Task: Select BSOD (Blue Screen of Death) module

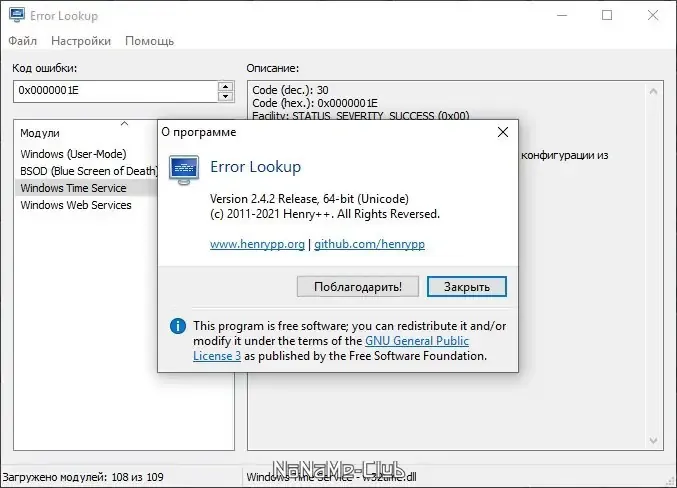Action: click(x=88, y=171)
